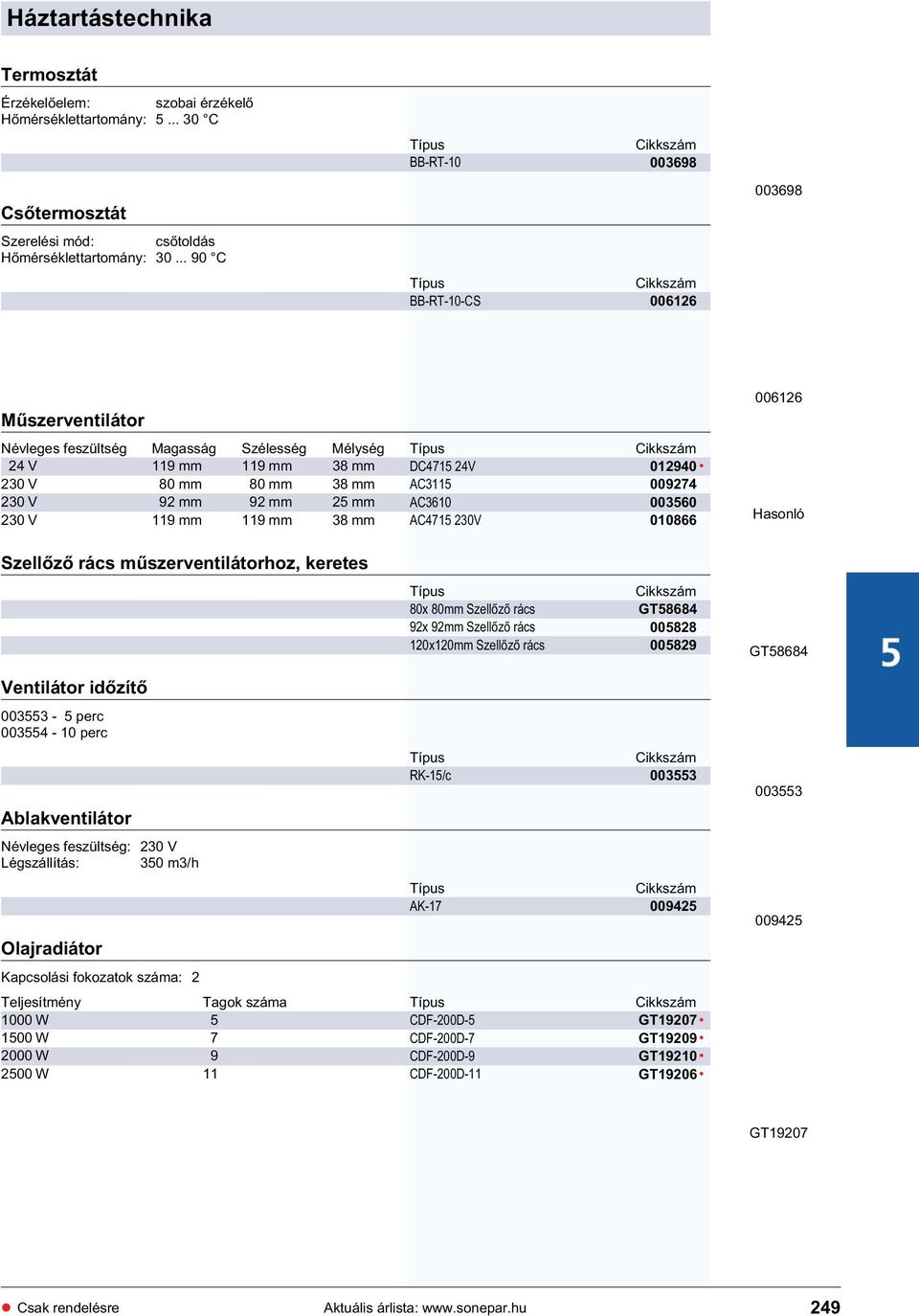This screenshot has height=1316, width=919.
Task: Select CDF-200D-7 radiator type
Action: click(x=441, y=1038)
